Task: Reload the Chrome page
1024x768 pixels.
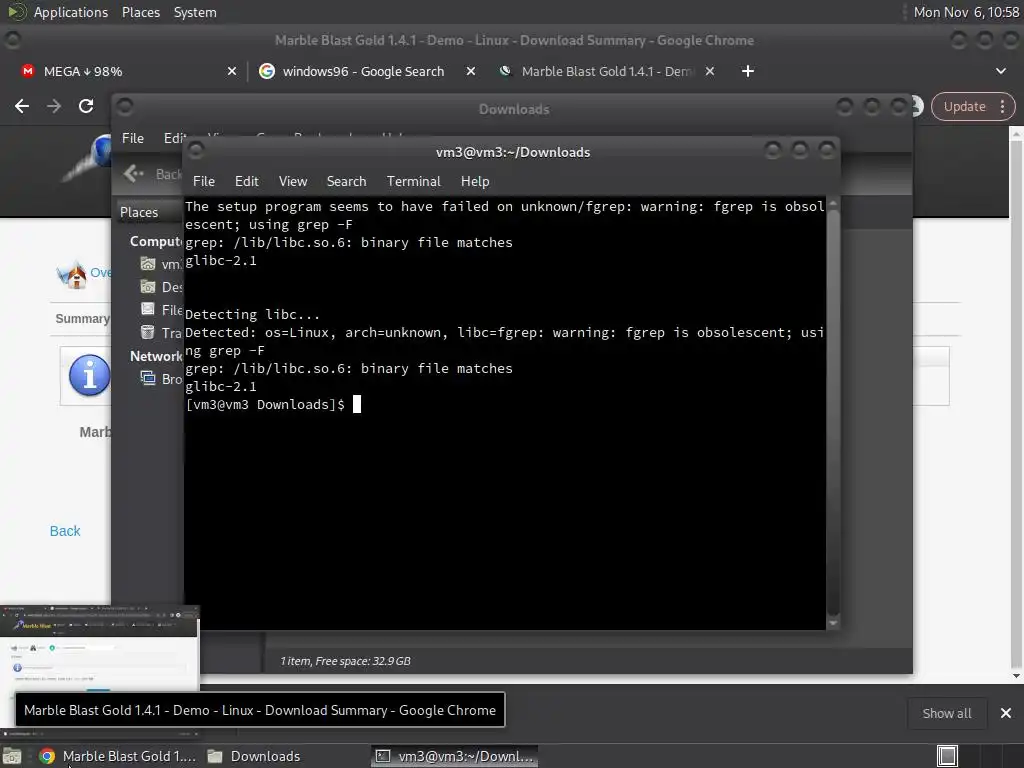Action: click(86, 106)
